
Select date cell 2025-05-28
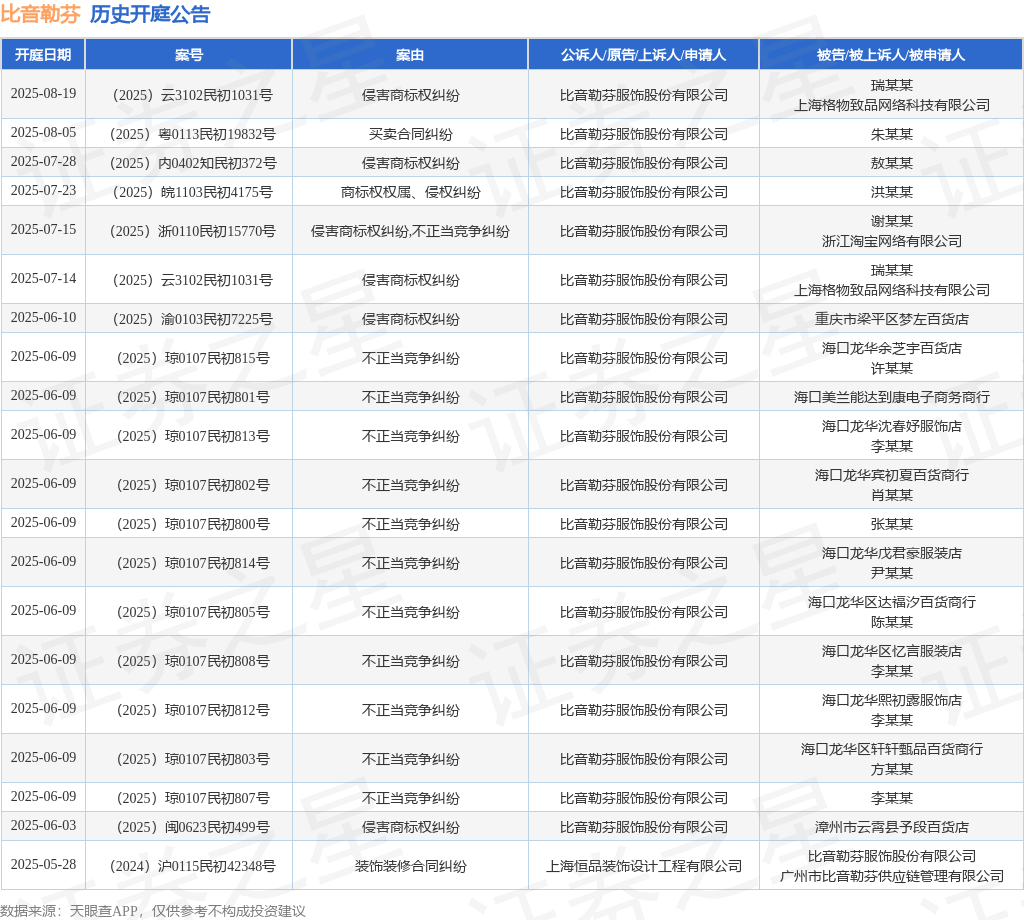coord(43,864)
